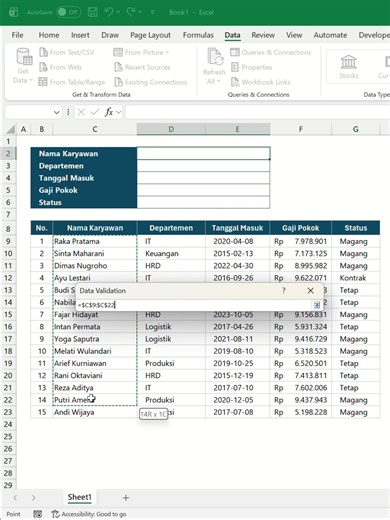
Task: Click the 'Keuangan' department cell
Action: pyautogui.click(x=171, y=253)
